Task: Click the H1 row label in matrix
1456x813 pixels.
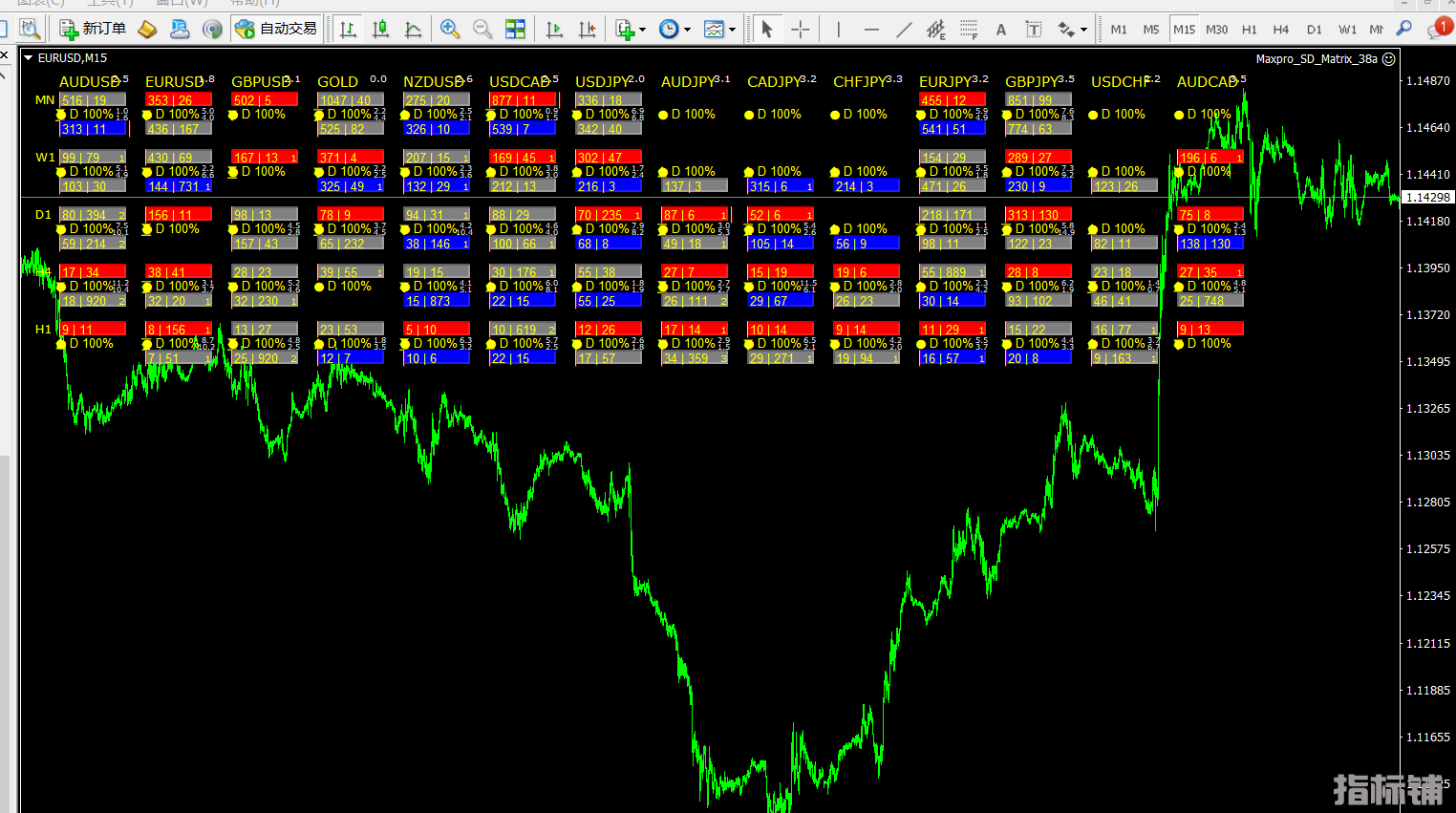Action: [44, 329]
